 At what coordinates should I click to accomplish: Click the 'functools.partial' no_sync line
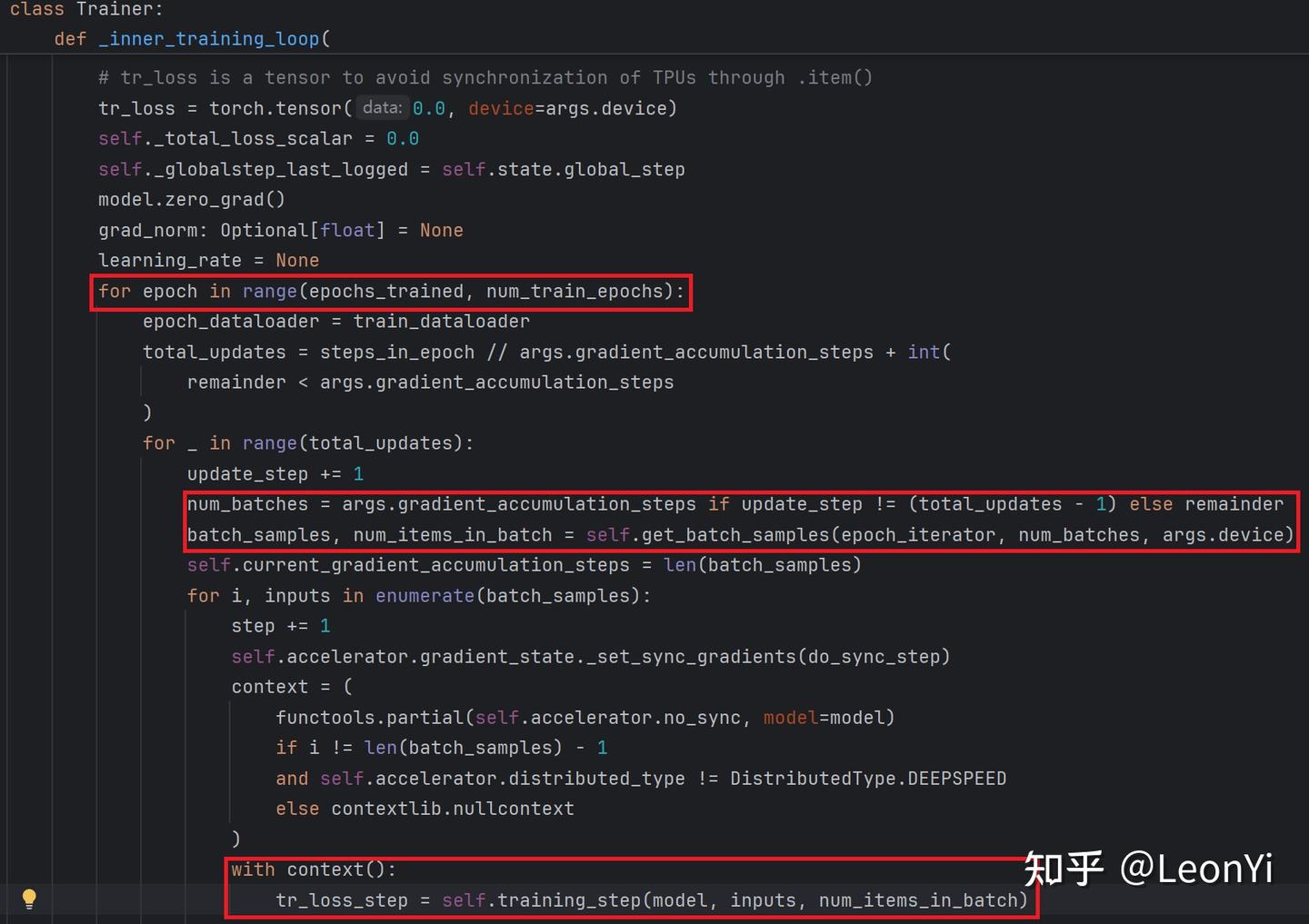point(585,718)
